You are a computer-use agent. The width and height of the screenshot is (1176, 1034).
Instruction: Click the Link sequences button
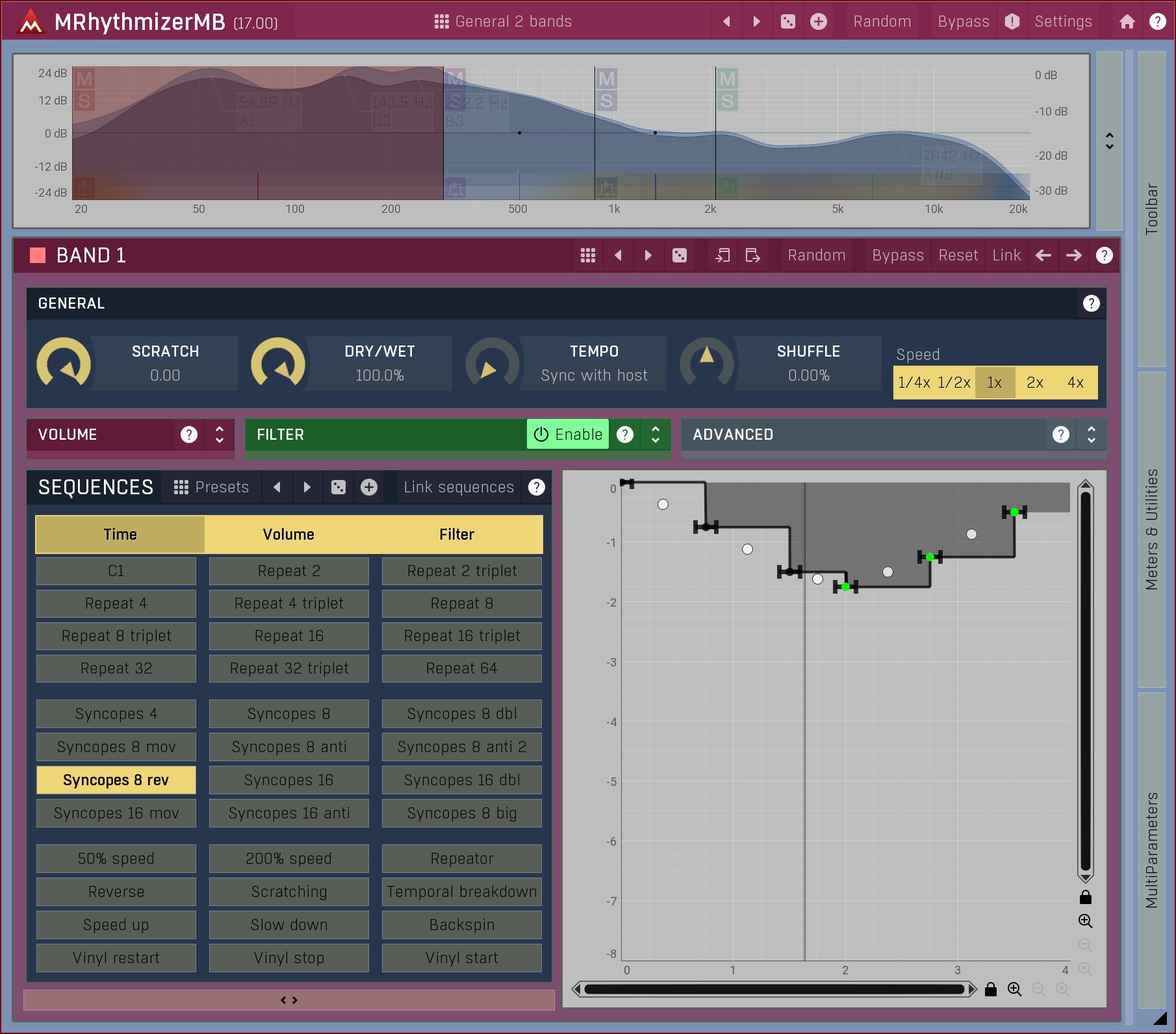pos(459,487)
